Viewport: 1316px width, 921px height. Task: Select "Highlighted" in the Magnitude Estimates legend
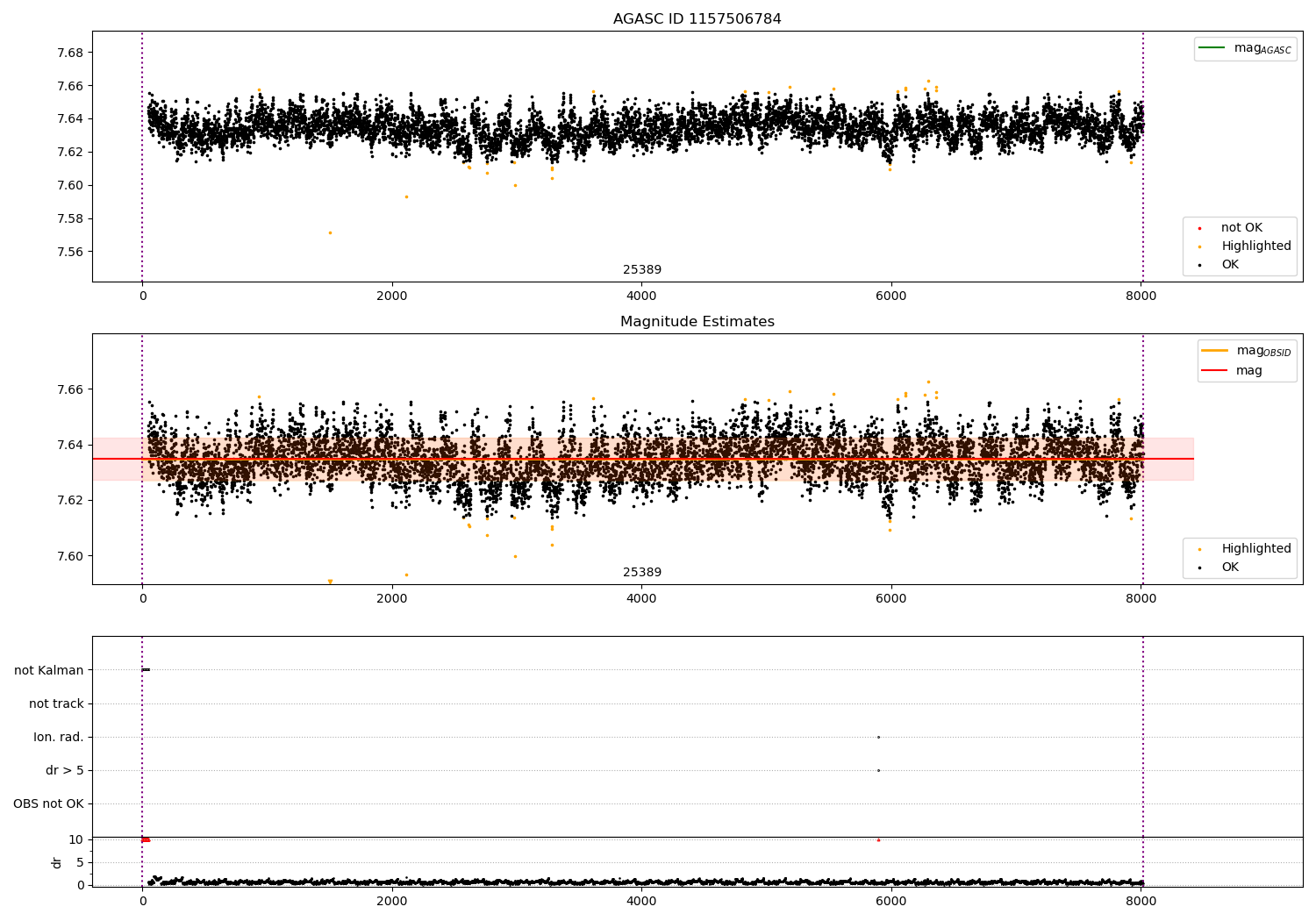click(1255, 549)
